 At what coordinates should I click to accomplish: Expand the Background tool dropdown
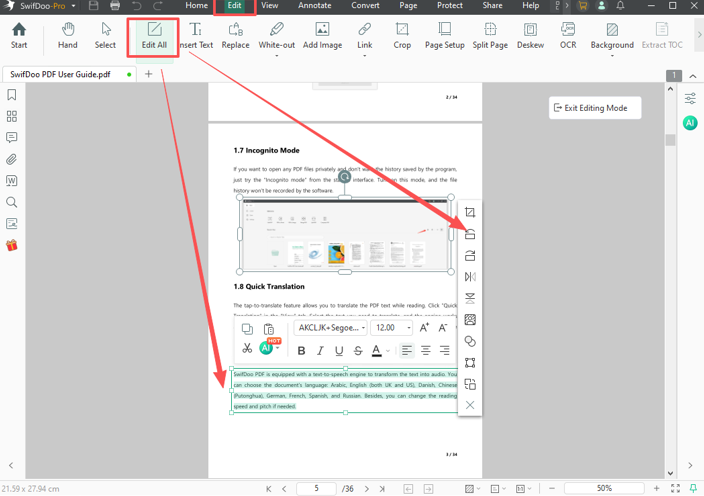pyautogui.click(x=612, y=55)
